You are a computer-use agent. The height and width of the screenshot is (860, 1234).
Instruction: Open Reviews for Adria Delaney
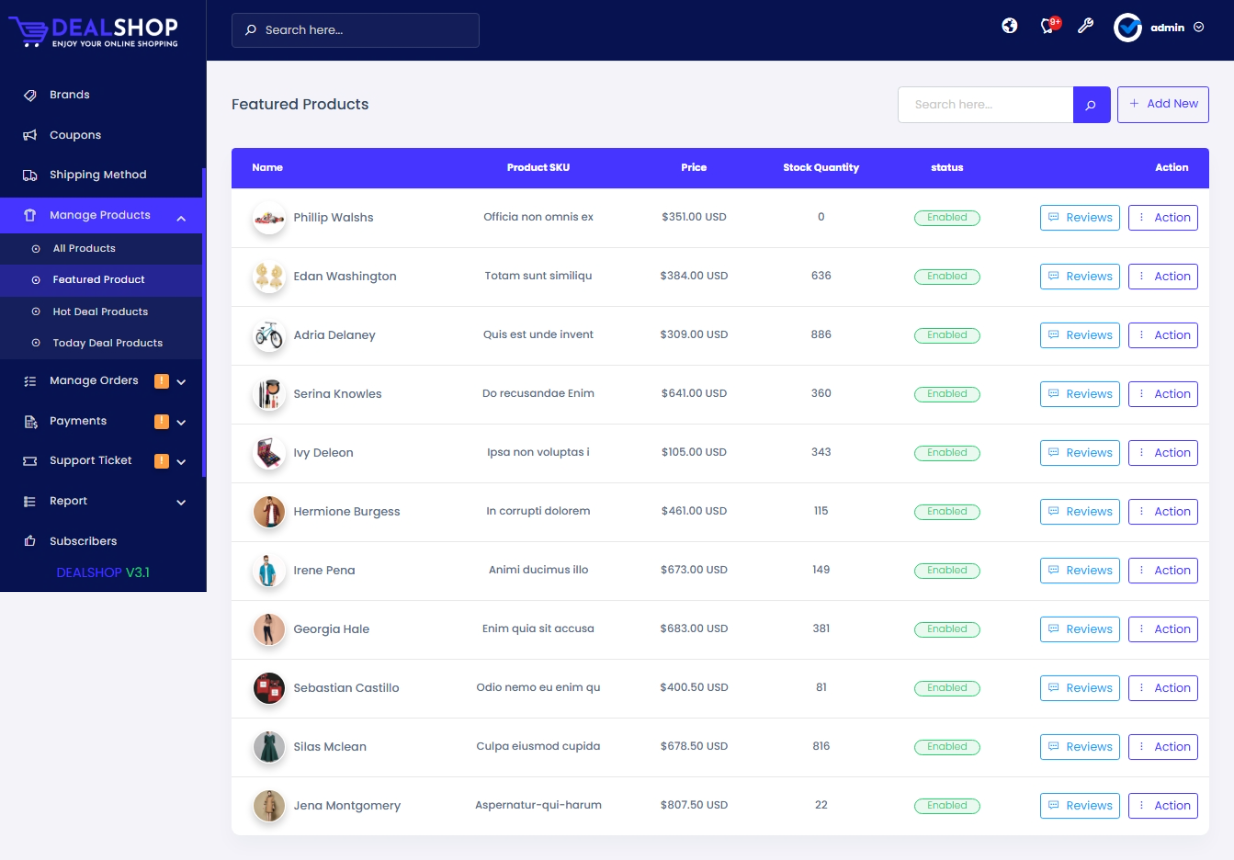[x=1079, y=335]
